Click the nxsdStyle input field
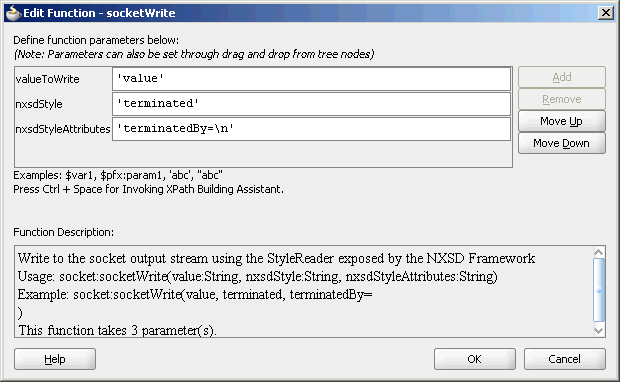620x382 pixels. 312,104
